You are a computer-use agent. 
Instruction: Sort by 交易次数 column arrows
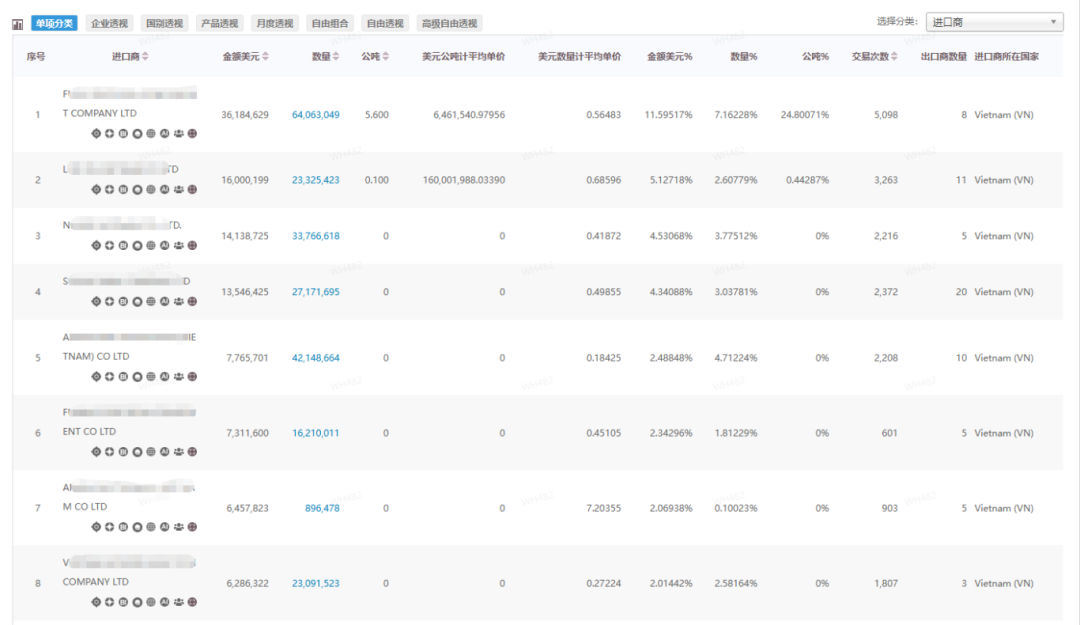[894, 57]
